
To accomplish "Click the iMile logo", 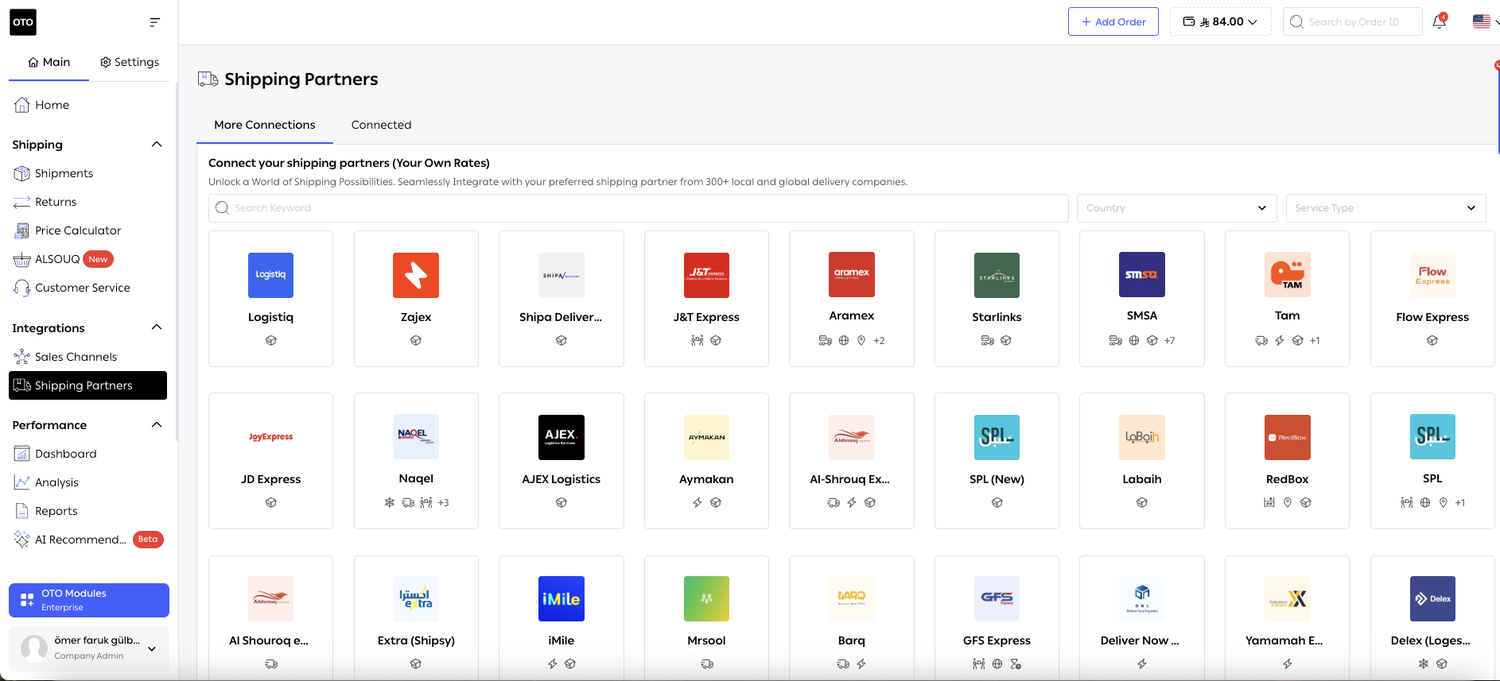I will point(561,599).
